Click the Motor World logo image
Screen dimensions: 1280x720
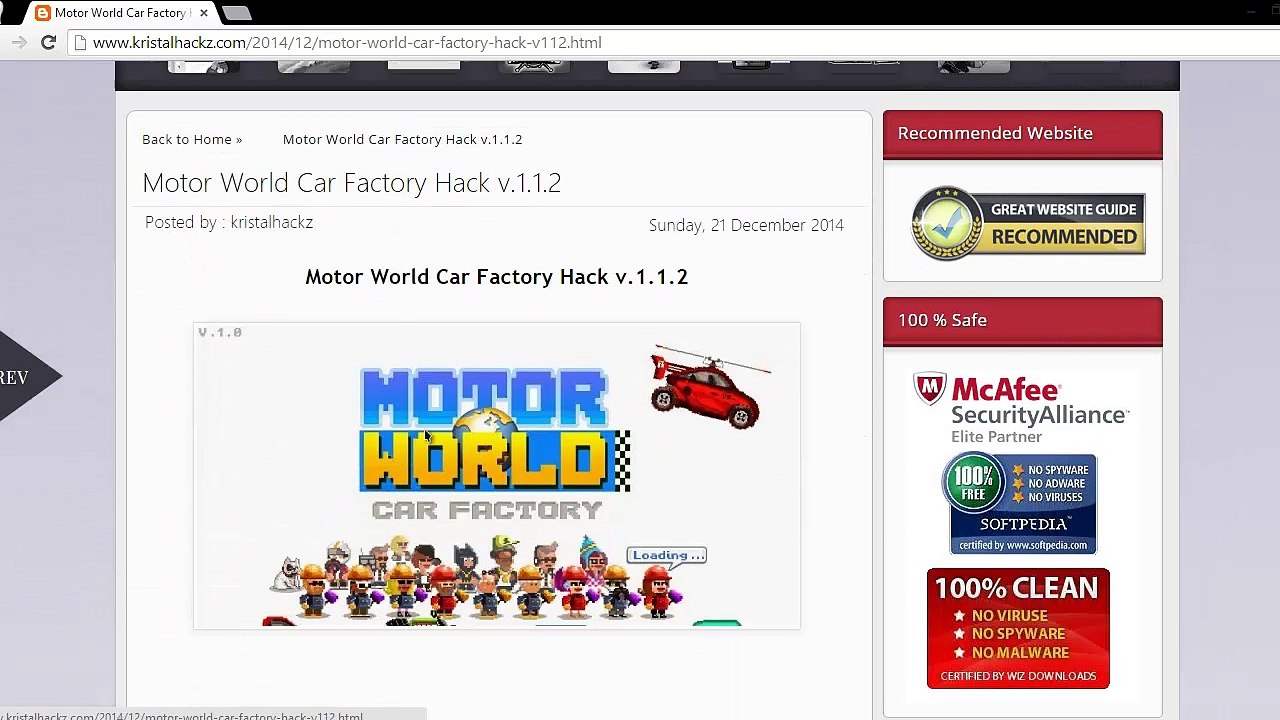[494, 431]
